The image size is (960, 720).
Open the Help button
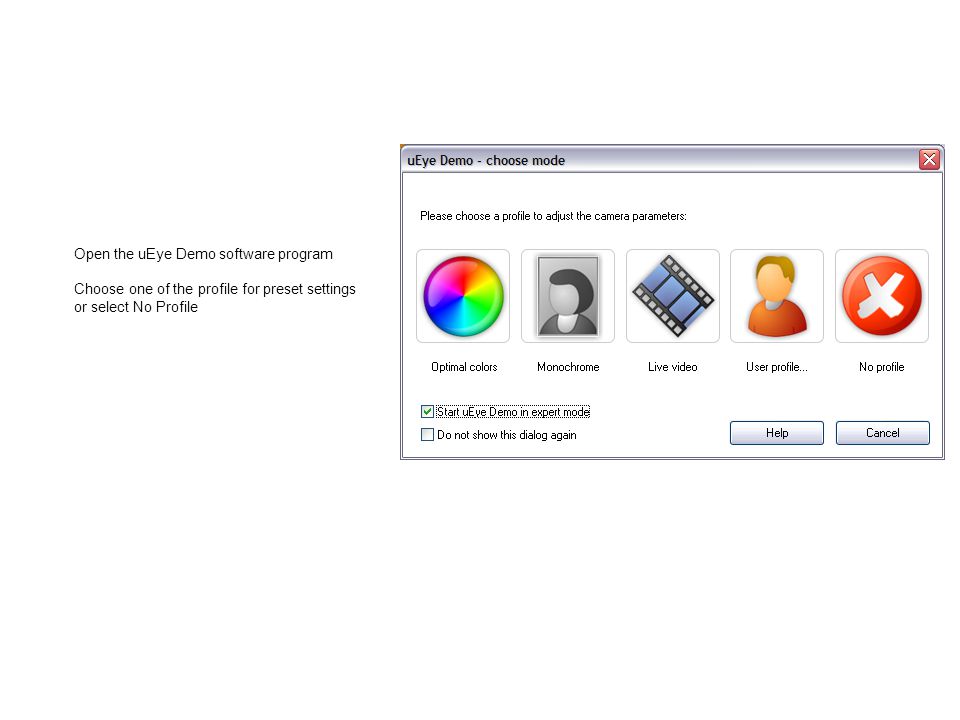click(x=777, y=433)
